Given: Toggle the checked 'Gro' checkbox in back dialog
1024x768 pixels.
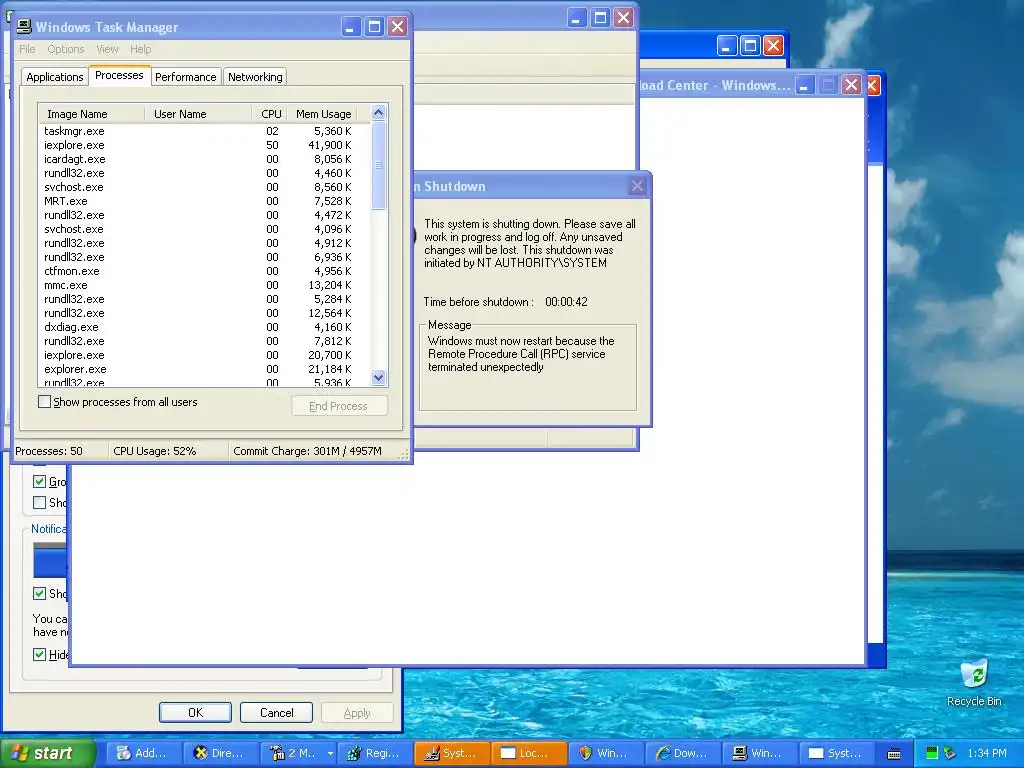Looking at the screenshot, I should [x=39, y=482].
